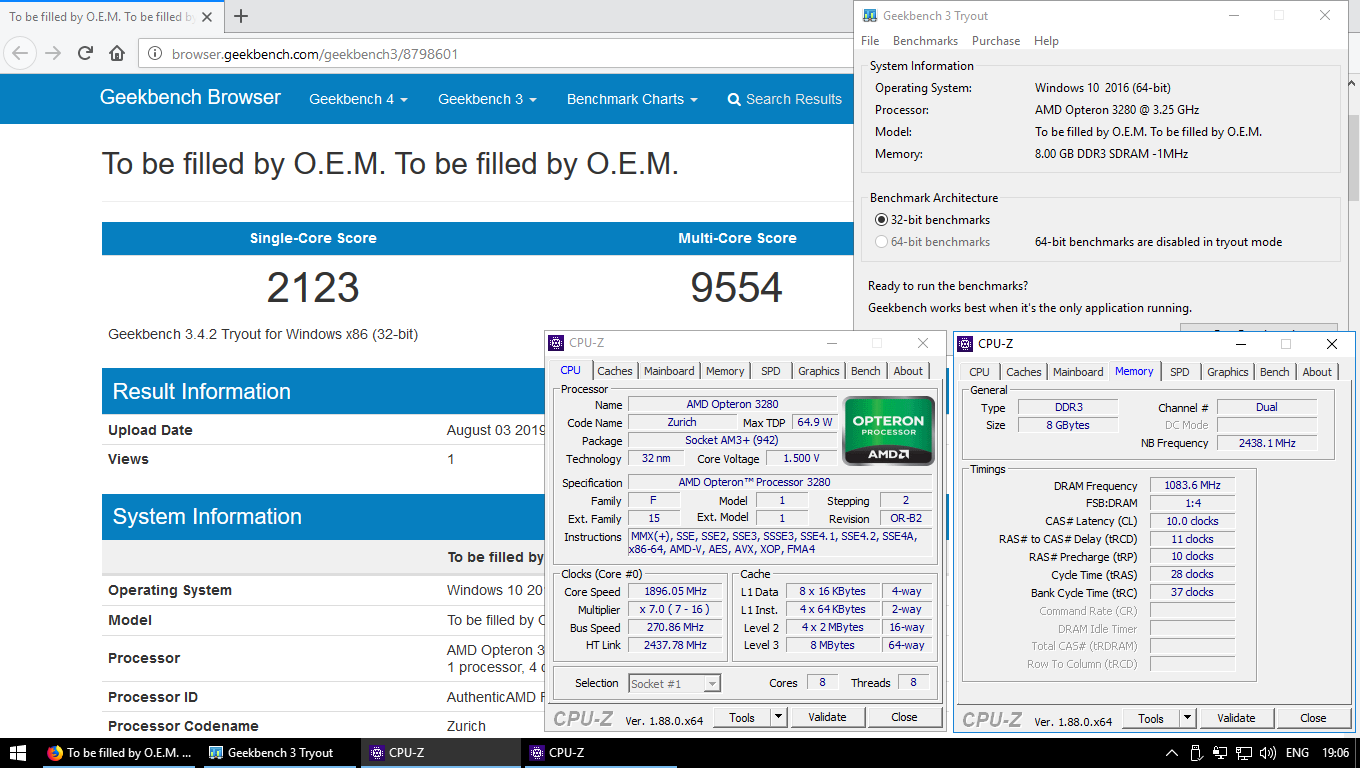Click Close button in CPU-Z CPU window

click(x=904, y=717)
